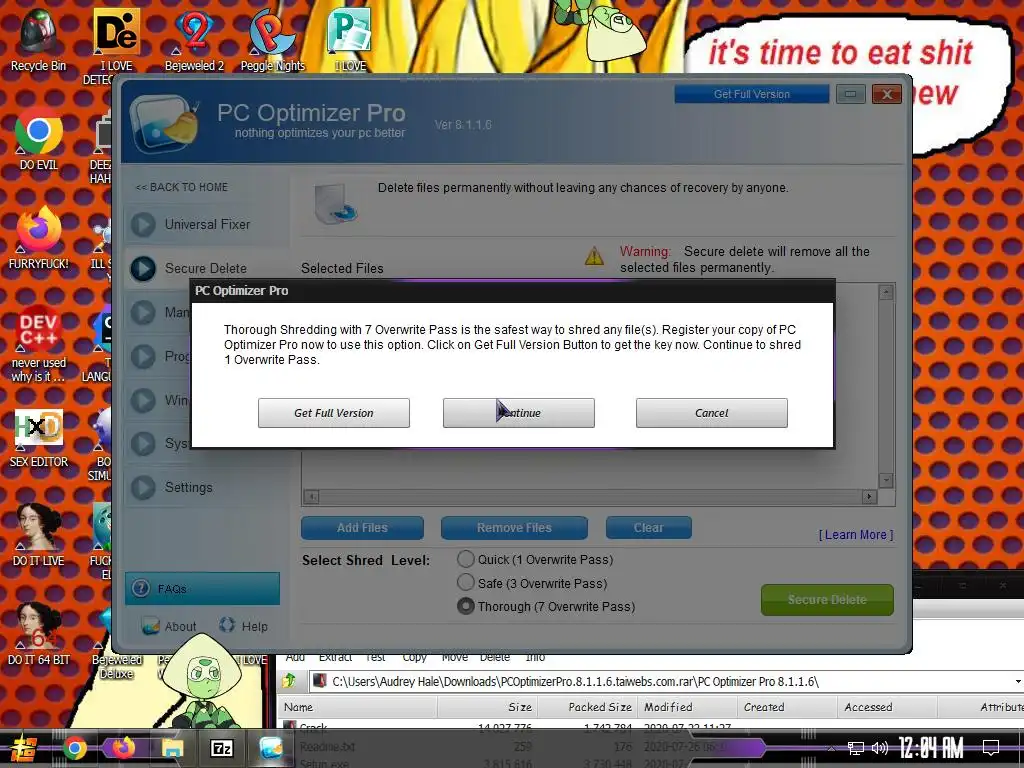Open File Explorer from the taskbar
This screenshot has height=768, width=1024.
click(x=172, y=748)
